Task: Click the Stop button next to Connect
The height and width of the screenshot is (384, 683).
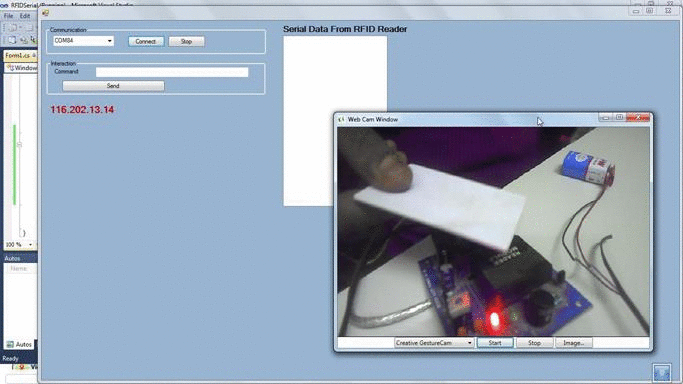Action: [x=186, y=41]
